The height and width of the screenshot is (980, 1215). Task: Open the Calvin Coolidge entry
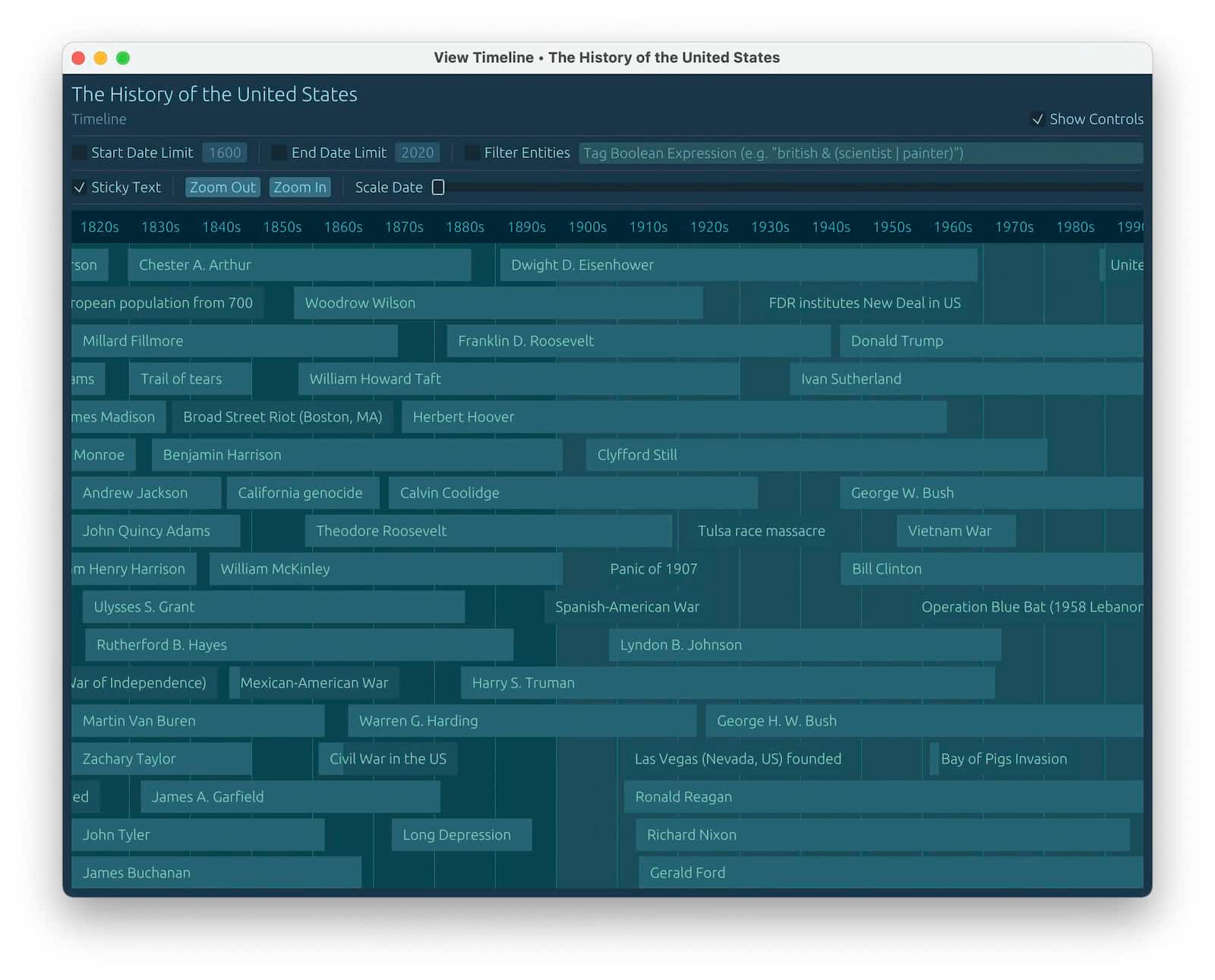[x=573, y=493]
